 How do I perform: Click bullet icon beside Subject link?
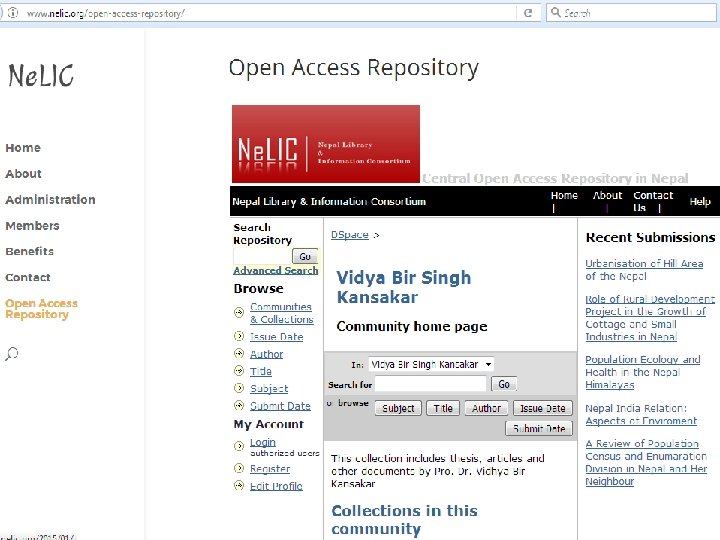click(x=239, y=388)
